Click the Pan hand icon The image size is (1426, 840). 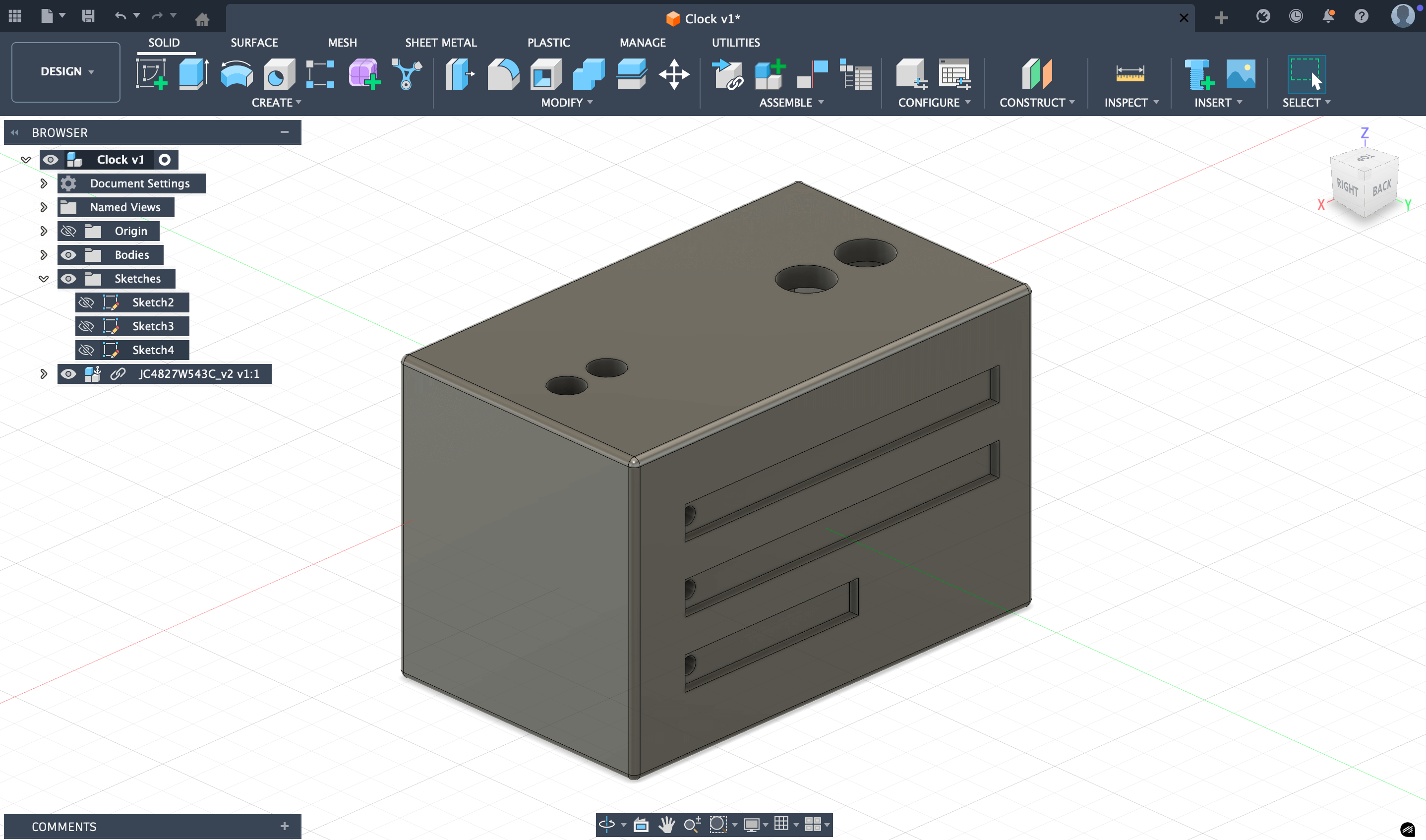(x=666, y=824)
